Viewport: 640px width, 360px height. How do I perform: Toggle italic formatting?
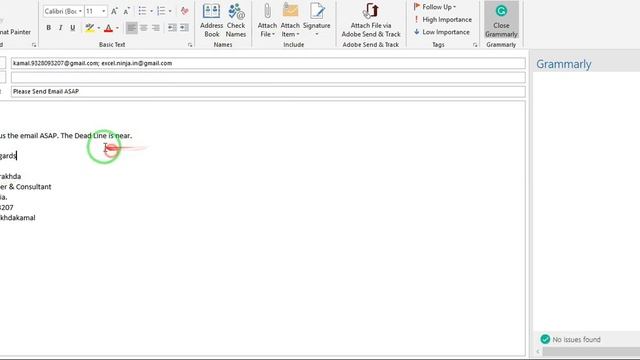click(x=60, y=28)
